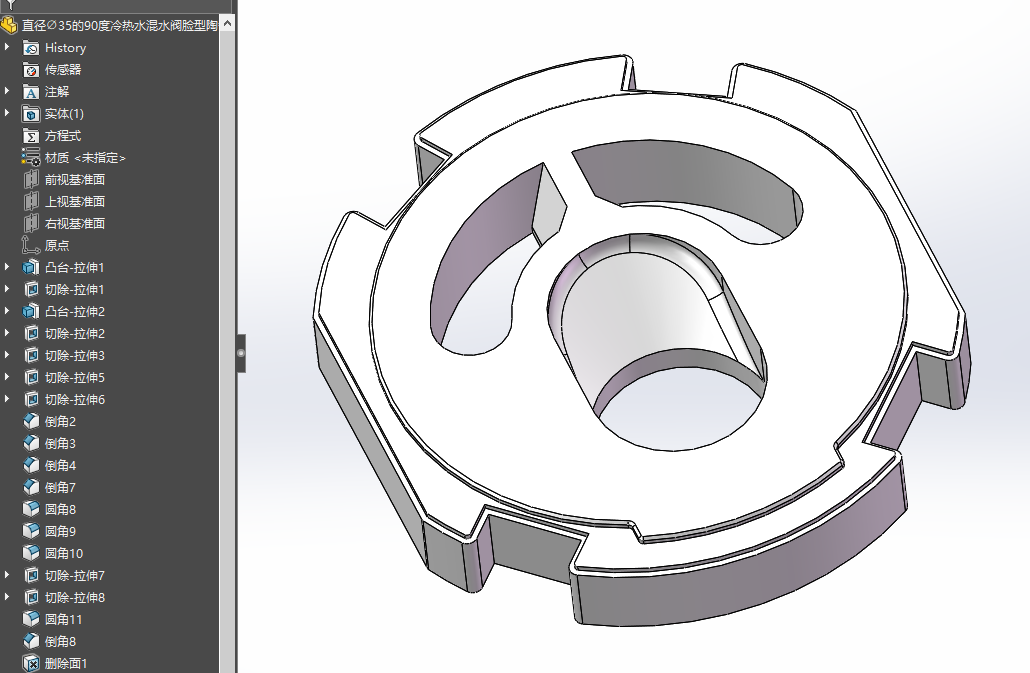Click the 圆角10 fillet icon
1030x673 pixels.
pyautogui.click(x=31, y=554)
